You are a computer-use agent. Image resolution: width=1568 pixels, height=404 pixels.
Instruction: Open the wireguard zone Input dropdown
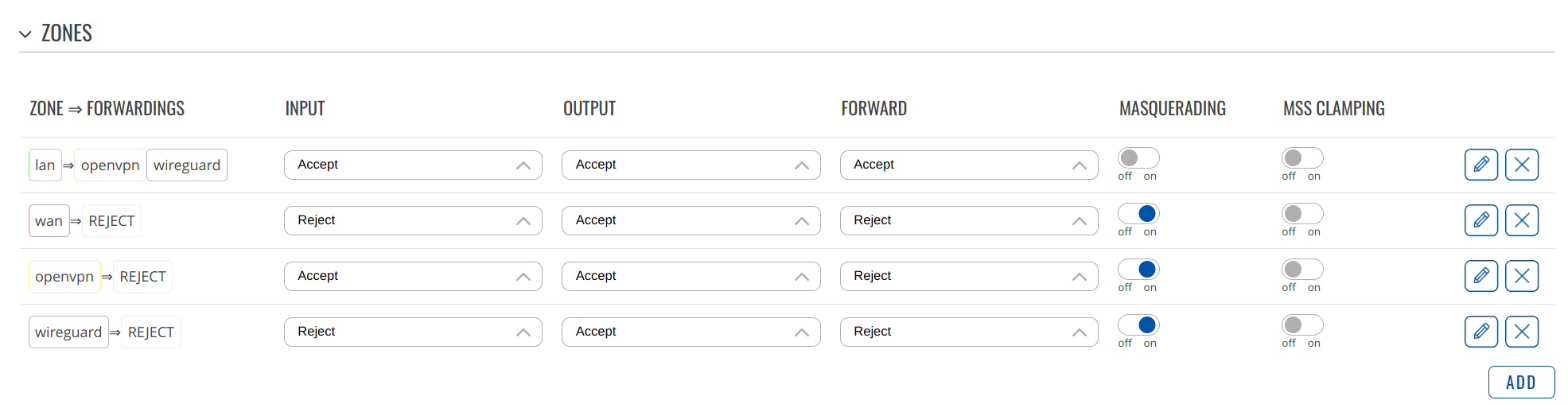coord(413,332)
